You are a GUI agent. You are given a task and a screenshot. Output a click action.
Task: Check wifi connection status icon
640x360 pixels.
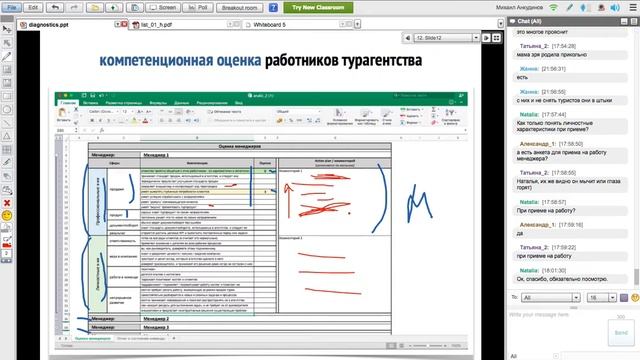click(x=553, y=7)
